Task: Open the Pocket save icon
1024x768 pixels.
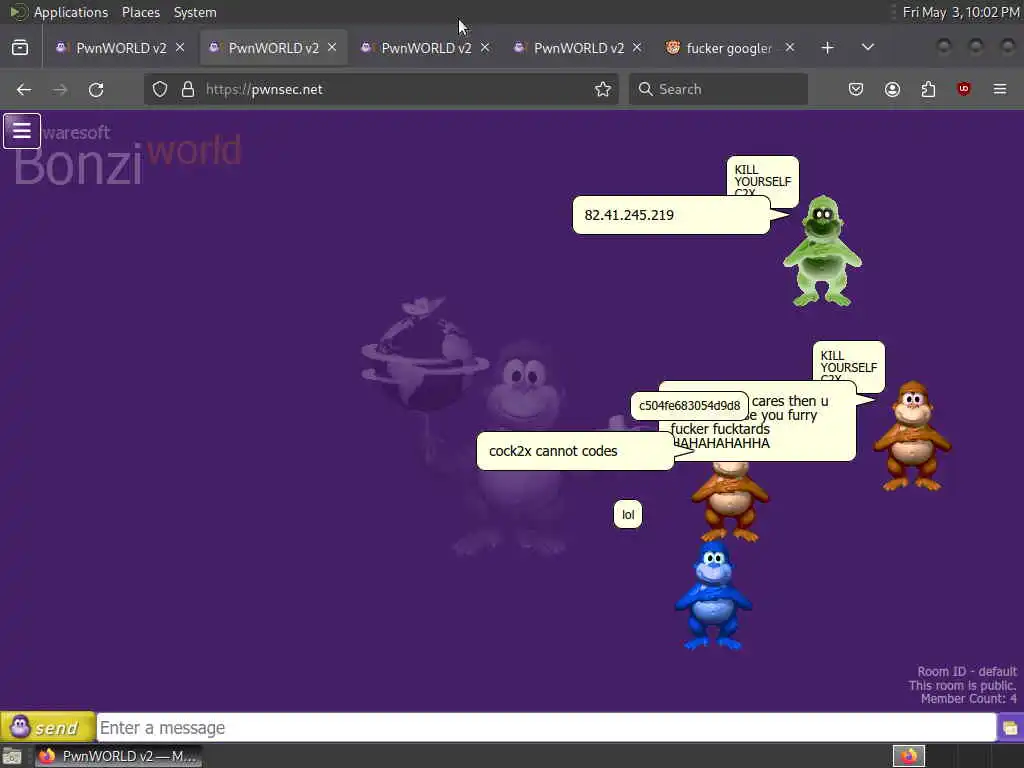Action: [x=856, y=89]
